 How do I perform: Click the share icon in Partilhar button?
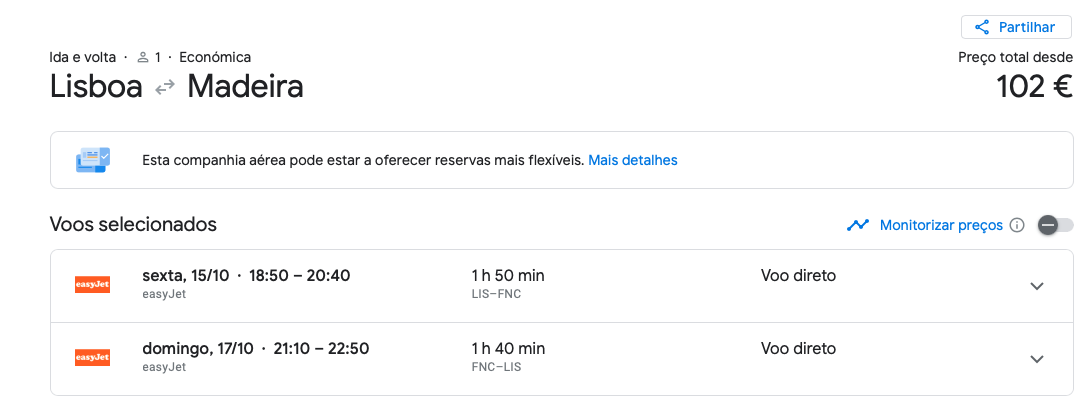click(x=981, y=28)
